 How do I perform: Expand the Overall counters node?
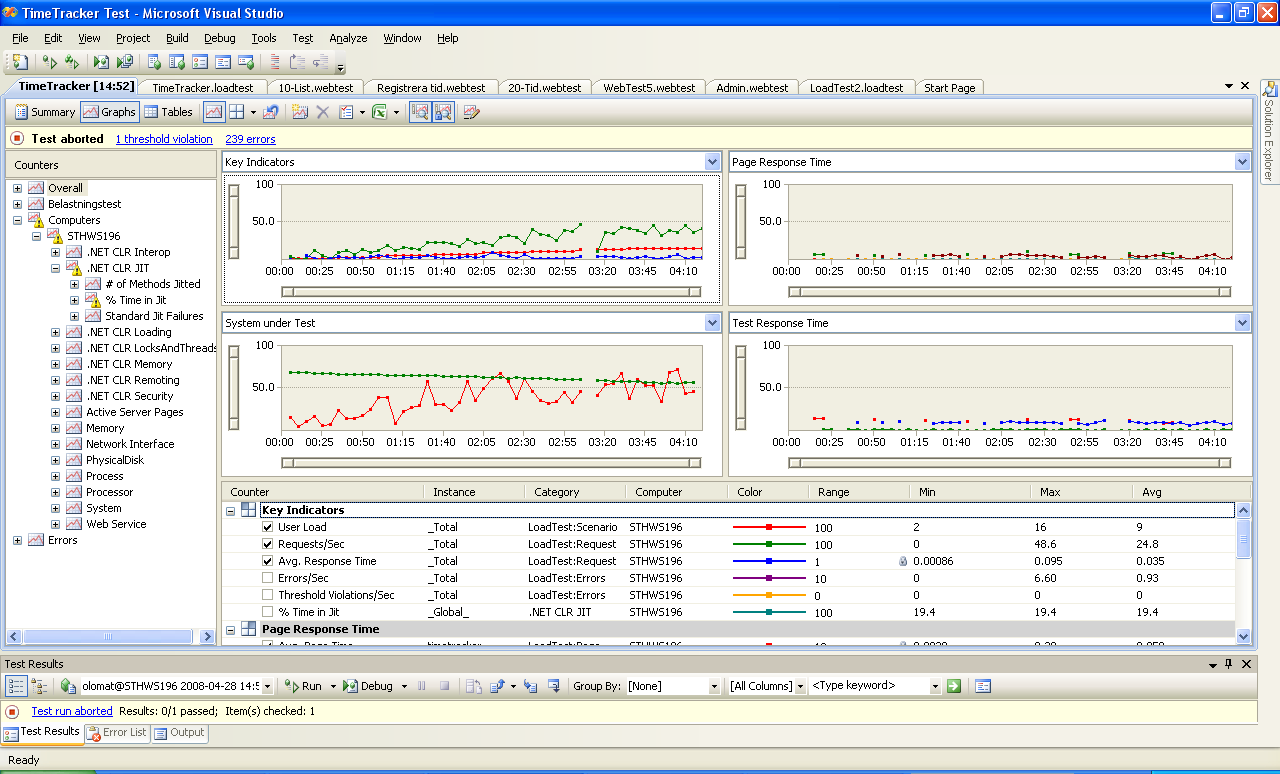point(17,188)
